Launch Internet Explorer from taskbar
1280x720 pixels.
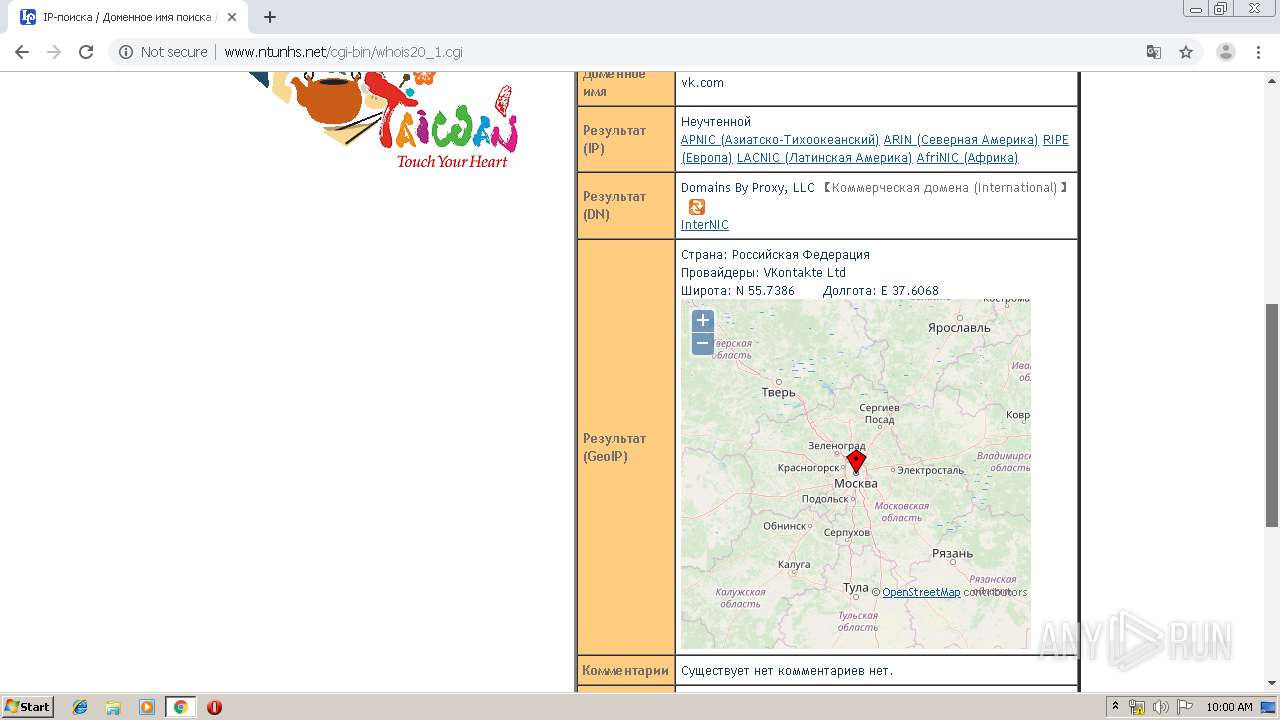(80, 707)
